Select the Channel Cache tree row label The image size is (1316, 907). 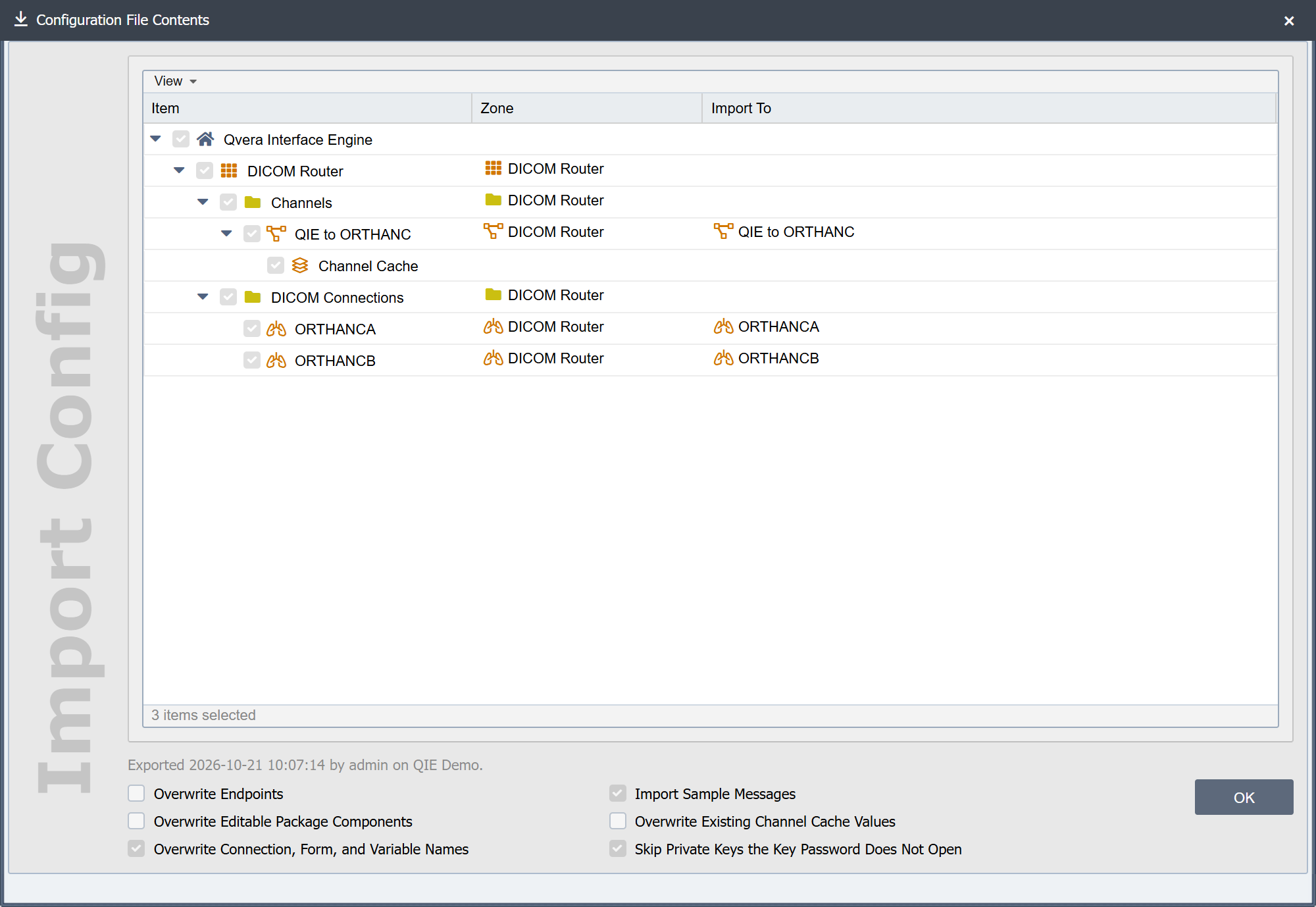click(368, 266)
